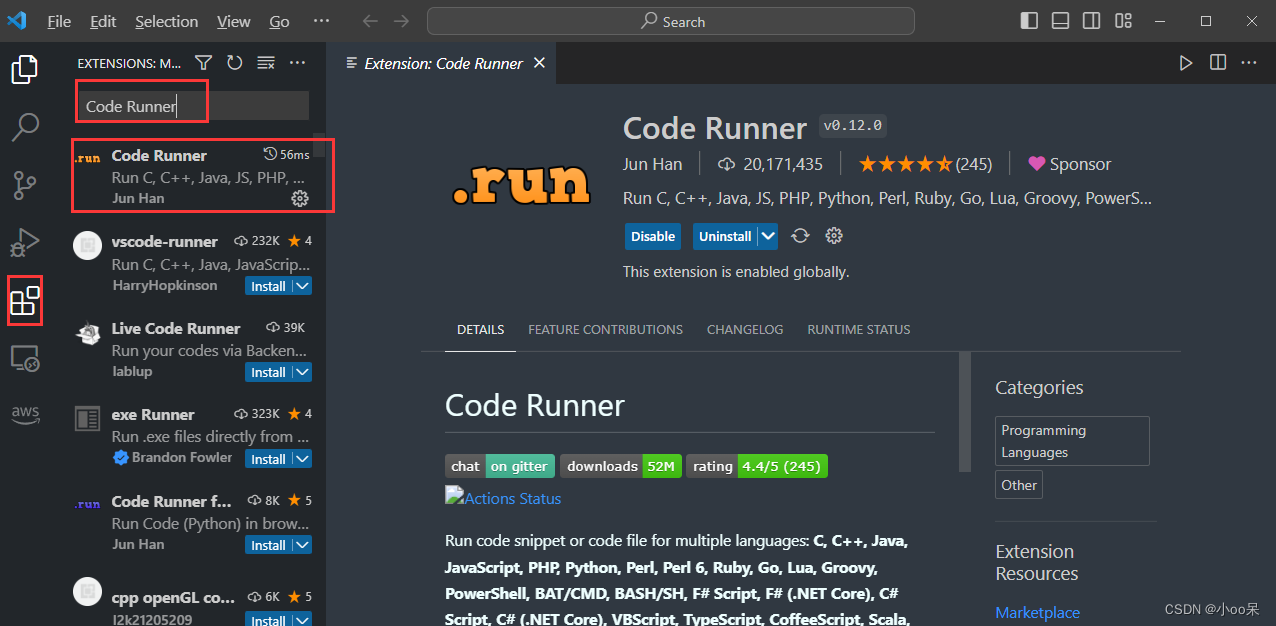
Task: Open the Go menu
Action: tap(280, 21)
